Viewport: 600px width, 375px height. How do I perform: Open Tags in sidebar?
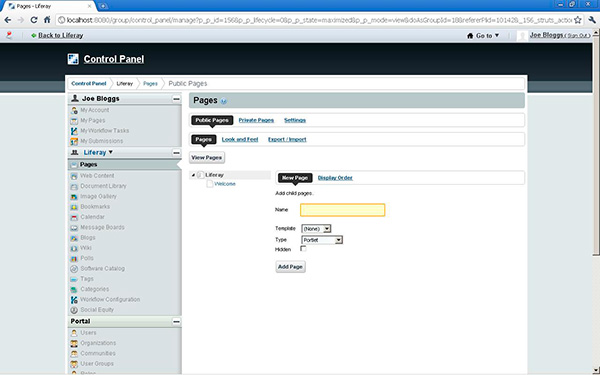(87, 279)
